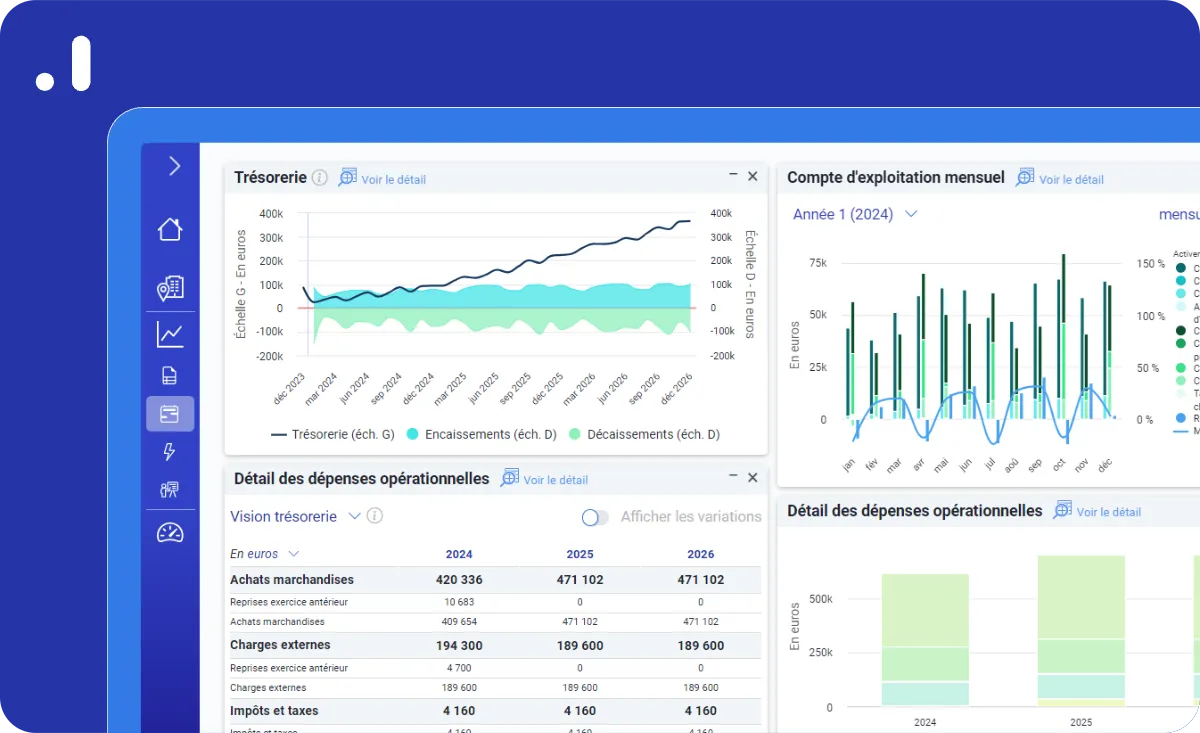This screenshot has height=733, width=1200.
Task: Open the lightning bolt sidebar icon
Action: (170, 452)
